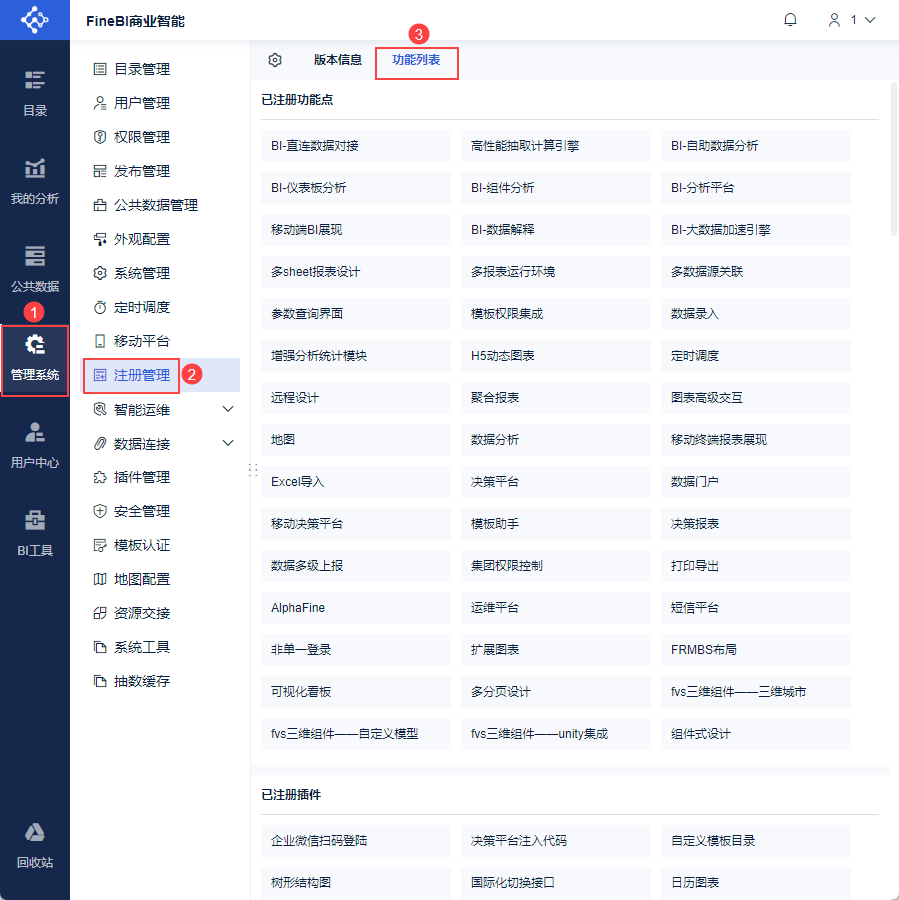Open the 目录 sidebar section
Image resolution: width=899 pixels, height=900 pixels.
tap(34, 93)
